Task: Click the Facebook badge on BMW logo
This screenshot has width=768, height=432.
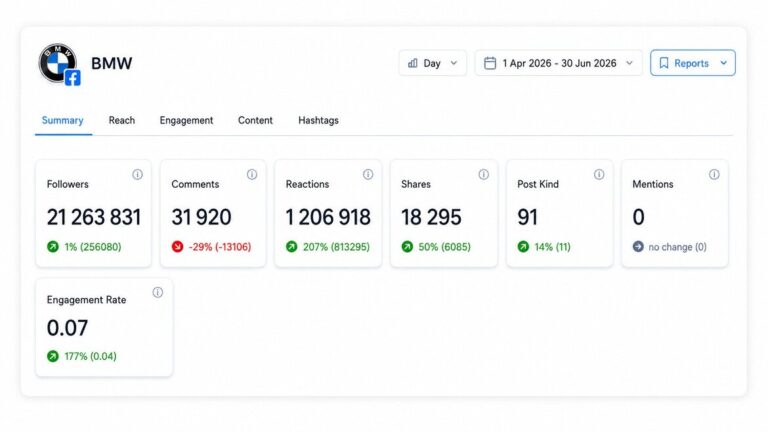Action: 72,78
